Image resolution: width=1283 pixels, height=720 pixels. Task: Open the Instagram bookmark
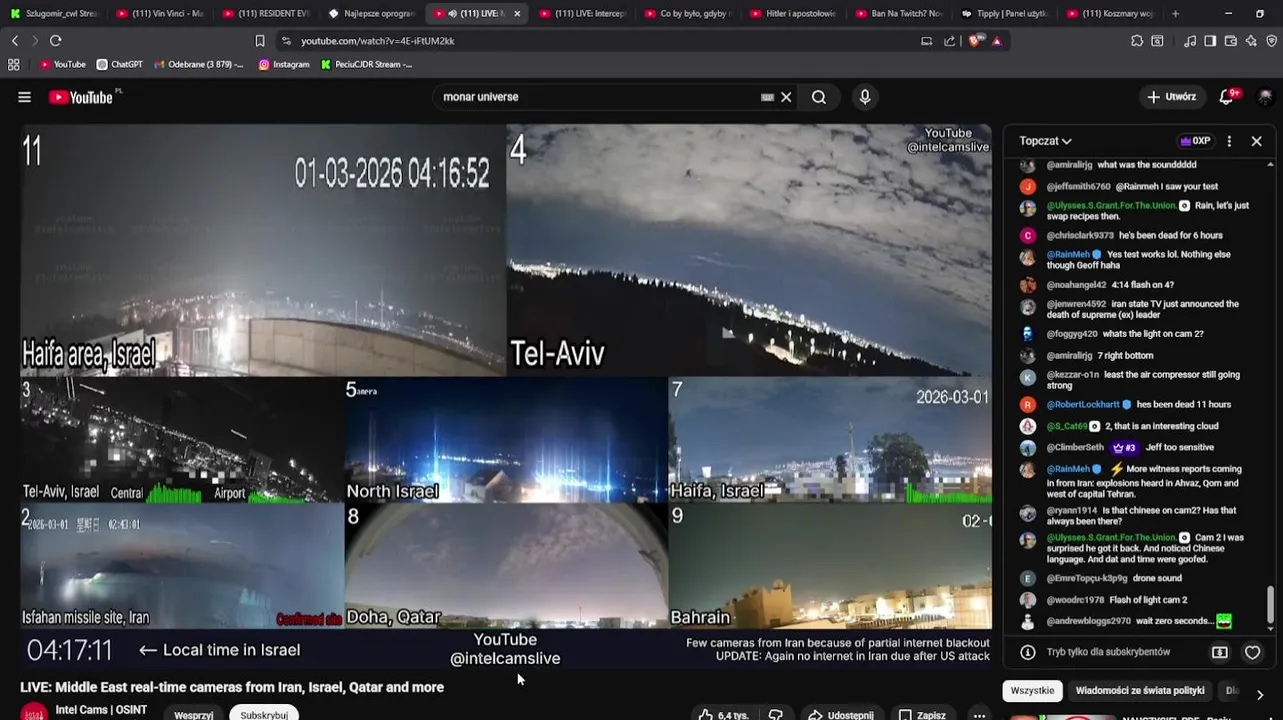284,64
